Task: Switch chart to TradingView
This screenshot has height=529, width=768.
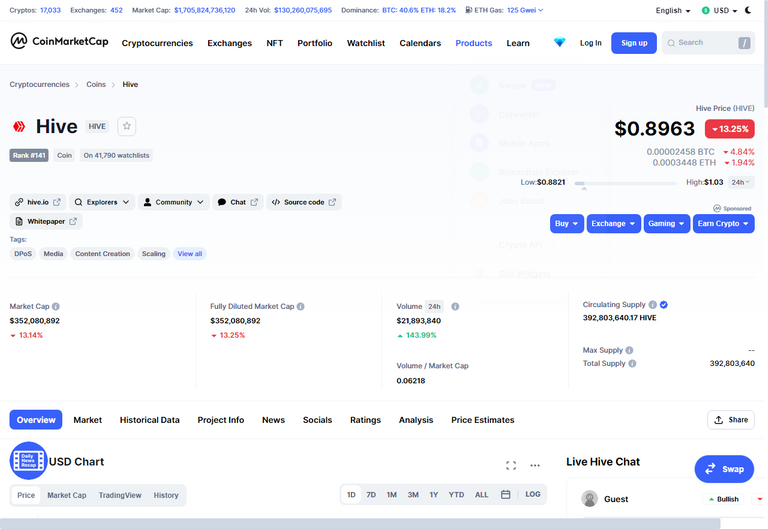Action: 120,495
